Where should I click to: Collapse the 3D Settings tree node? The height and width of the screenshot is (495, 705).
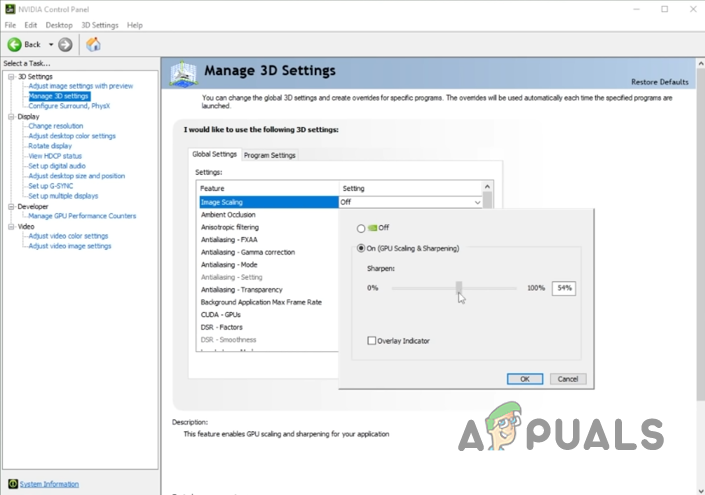pos(11,76)
